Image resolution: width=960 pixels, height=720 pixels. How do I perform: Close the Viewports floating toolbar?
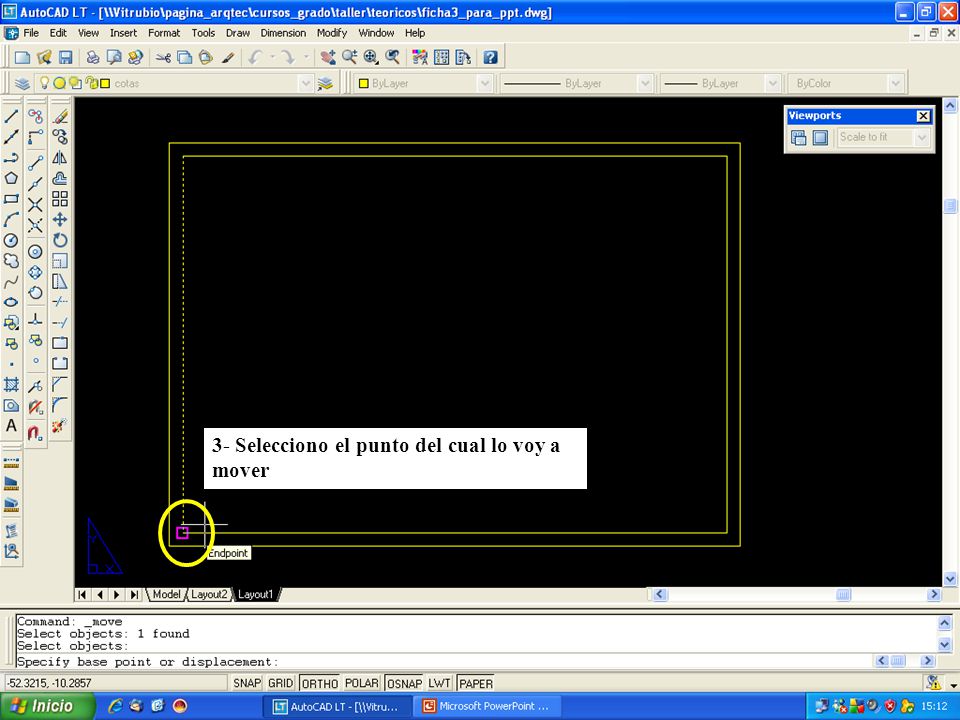(923, 116)
